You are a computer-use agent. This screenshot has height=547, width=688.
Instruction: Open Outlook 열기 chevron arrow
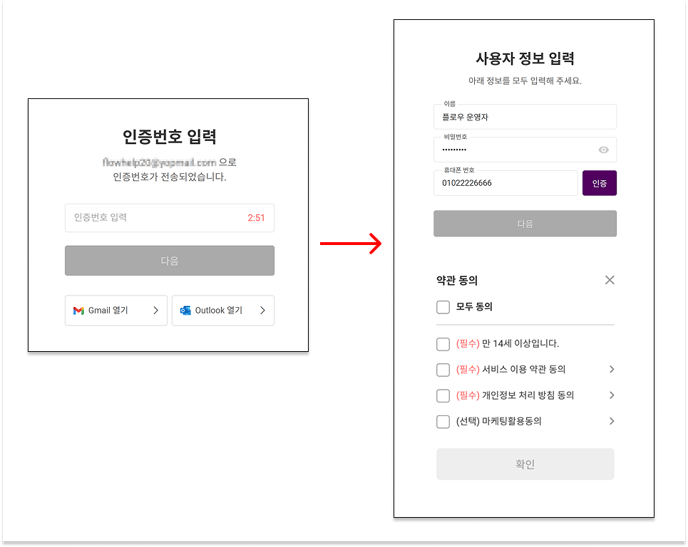coord(262,311)
